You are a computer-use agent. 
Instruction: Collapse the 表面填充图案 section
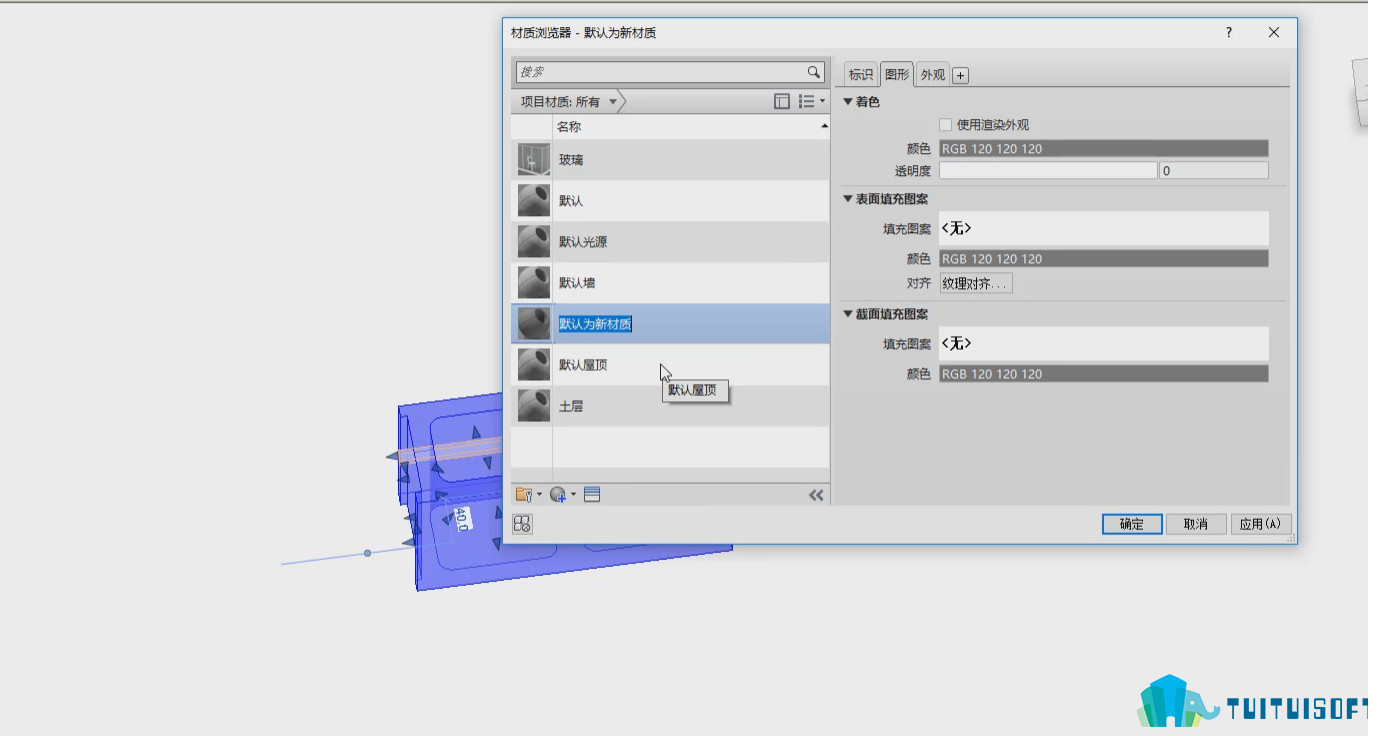tap(848, 199)
